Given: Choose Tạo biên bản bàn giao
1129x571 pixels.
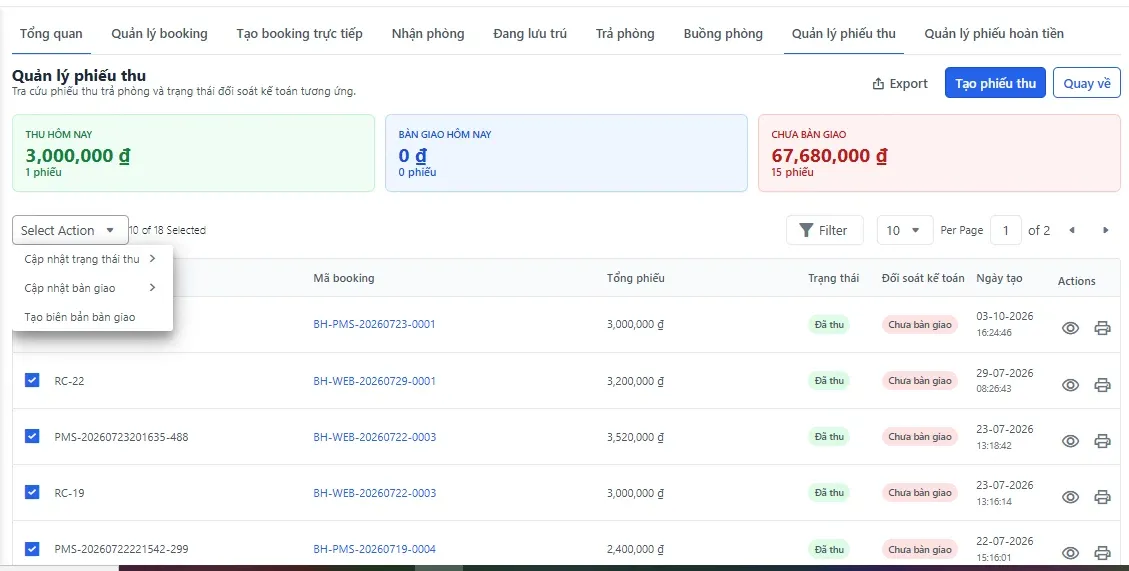Looking at the screenshot, I should click(92, 317).
